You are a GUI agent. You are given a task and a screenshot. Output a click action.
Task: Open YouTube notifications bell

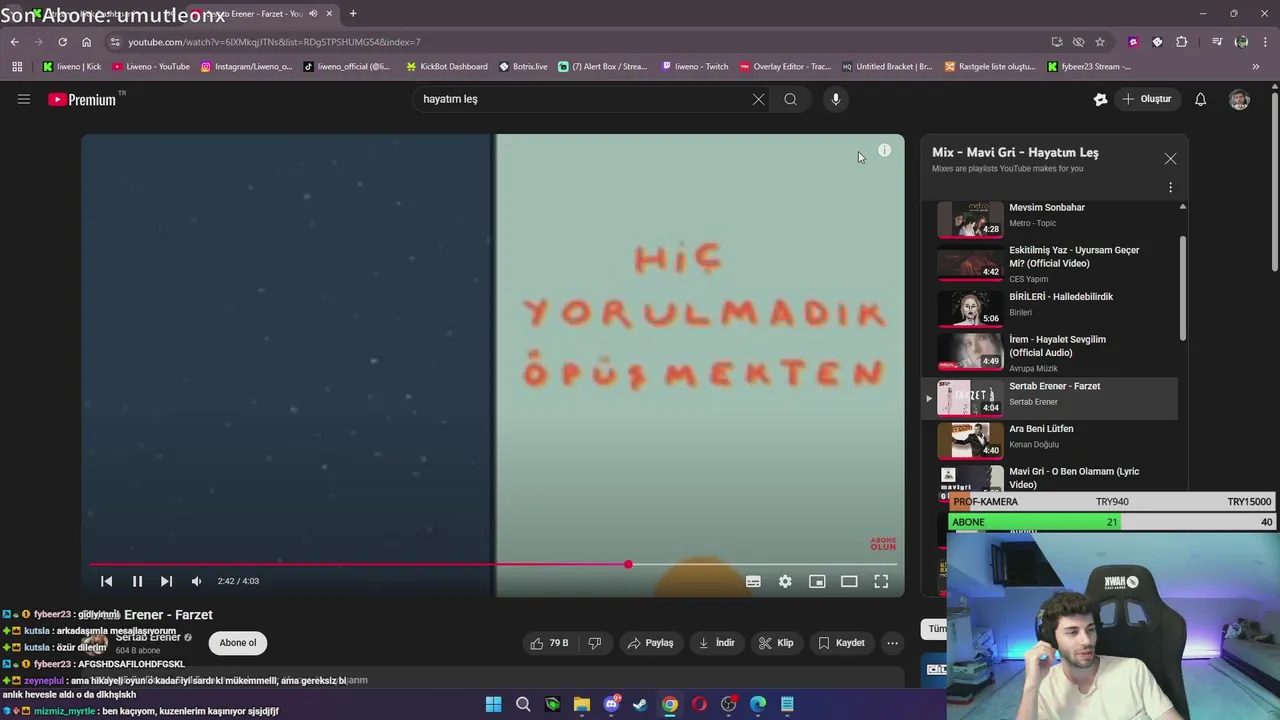coord(1200,99)
